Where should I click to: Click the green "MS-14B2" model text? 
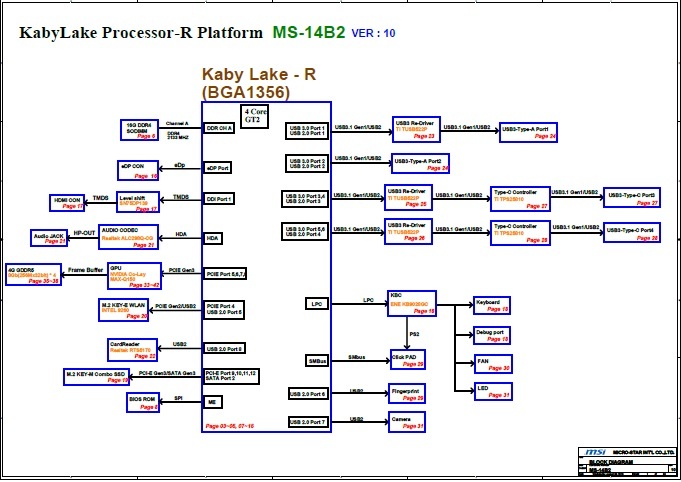click(309, 32)
